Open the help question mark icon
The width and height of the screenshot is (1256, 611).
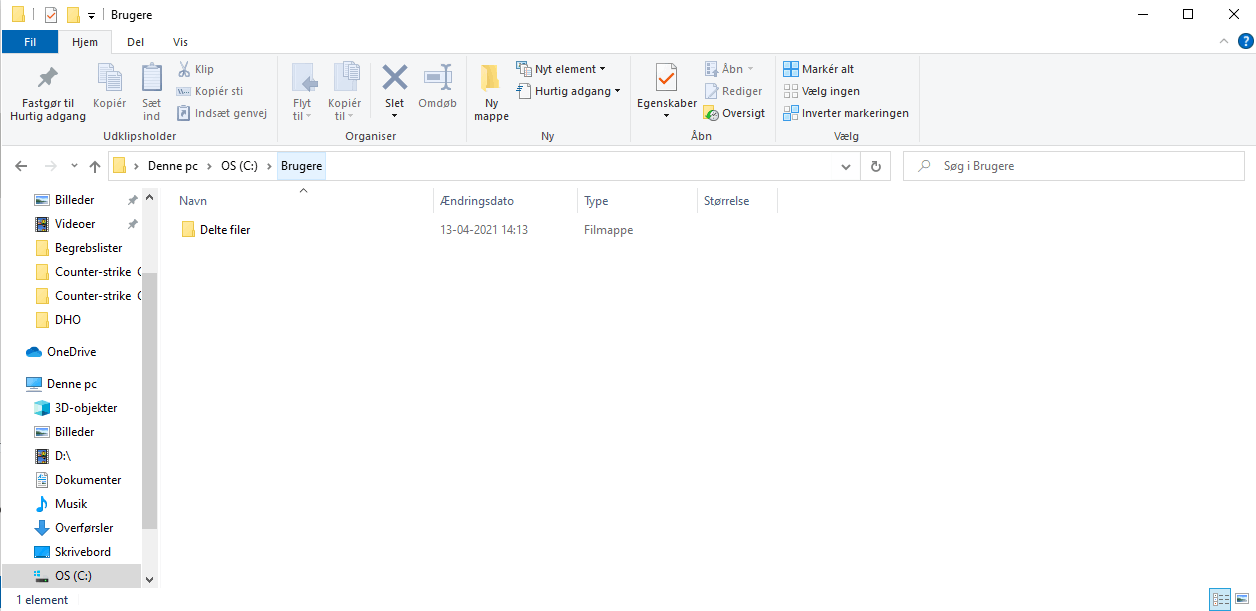point(1245,41)
